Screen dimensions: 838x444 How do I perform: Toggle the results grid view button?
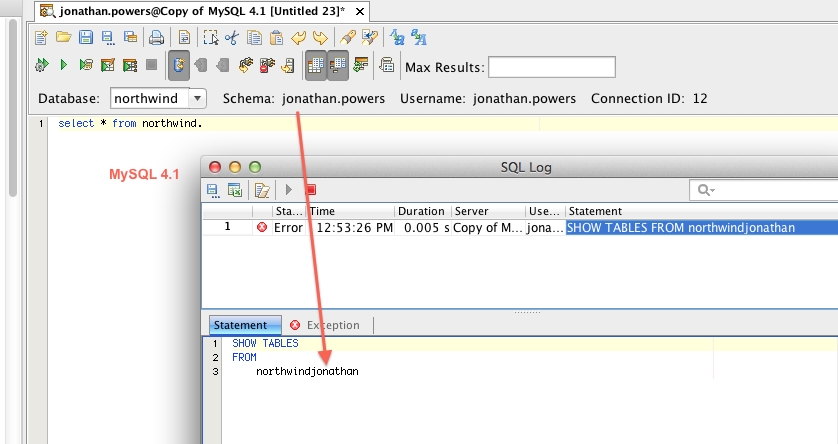tap(315, 66)
